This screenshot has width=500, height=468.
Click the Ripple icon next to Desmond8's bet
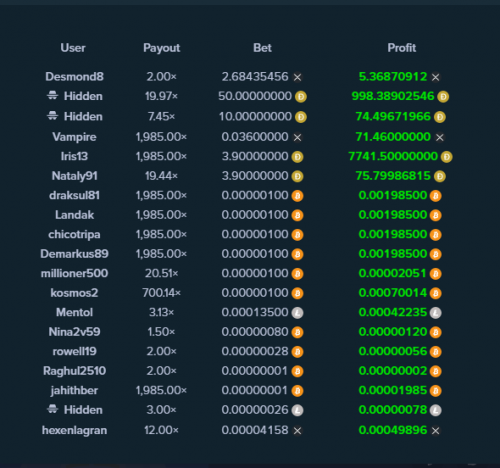[297, 77]
